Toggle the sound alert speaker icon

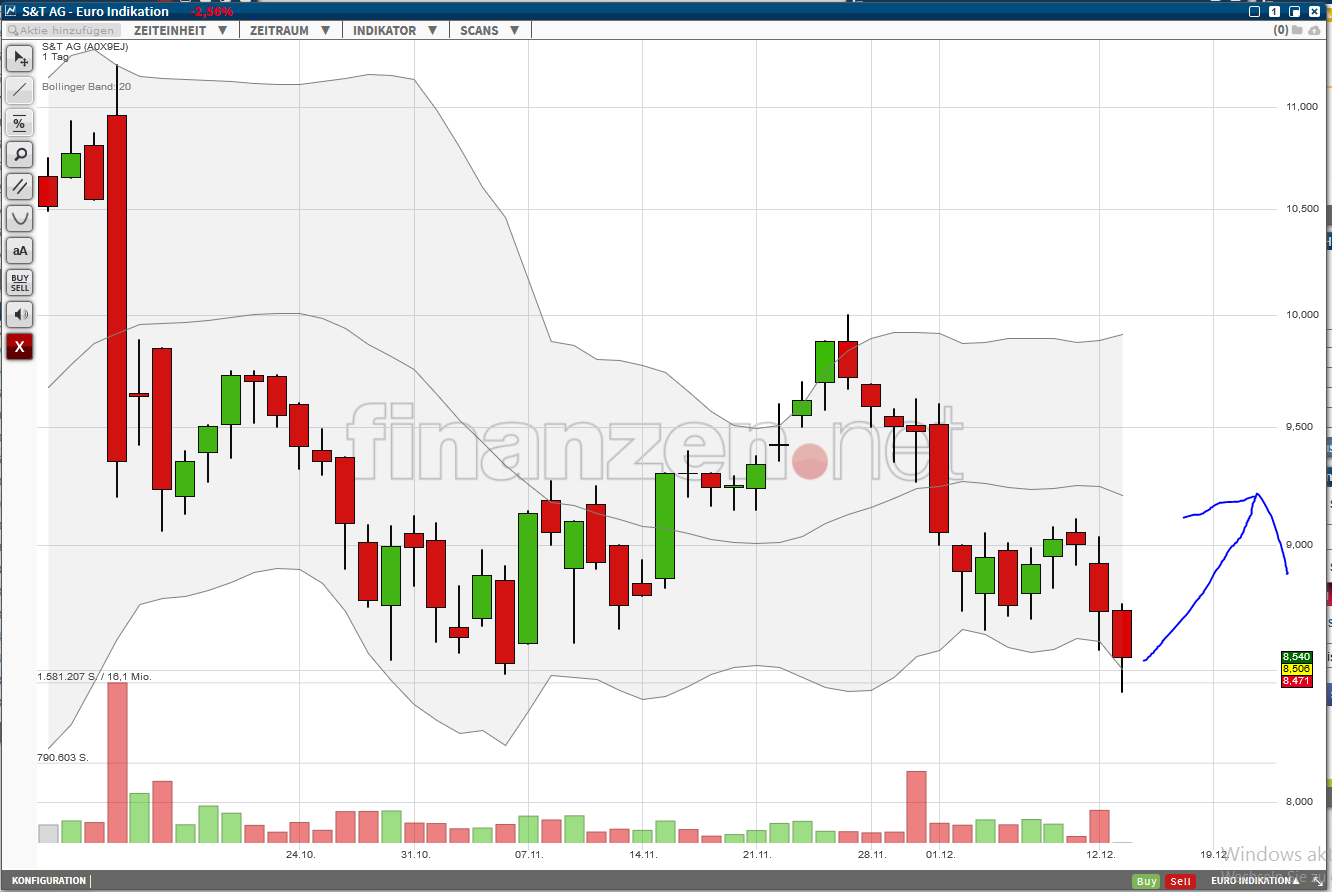(x=19, y=314)
